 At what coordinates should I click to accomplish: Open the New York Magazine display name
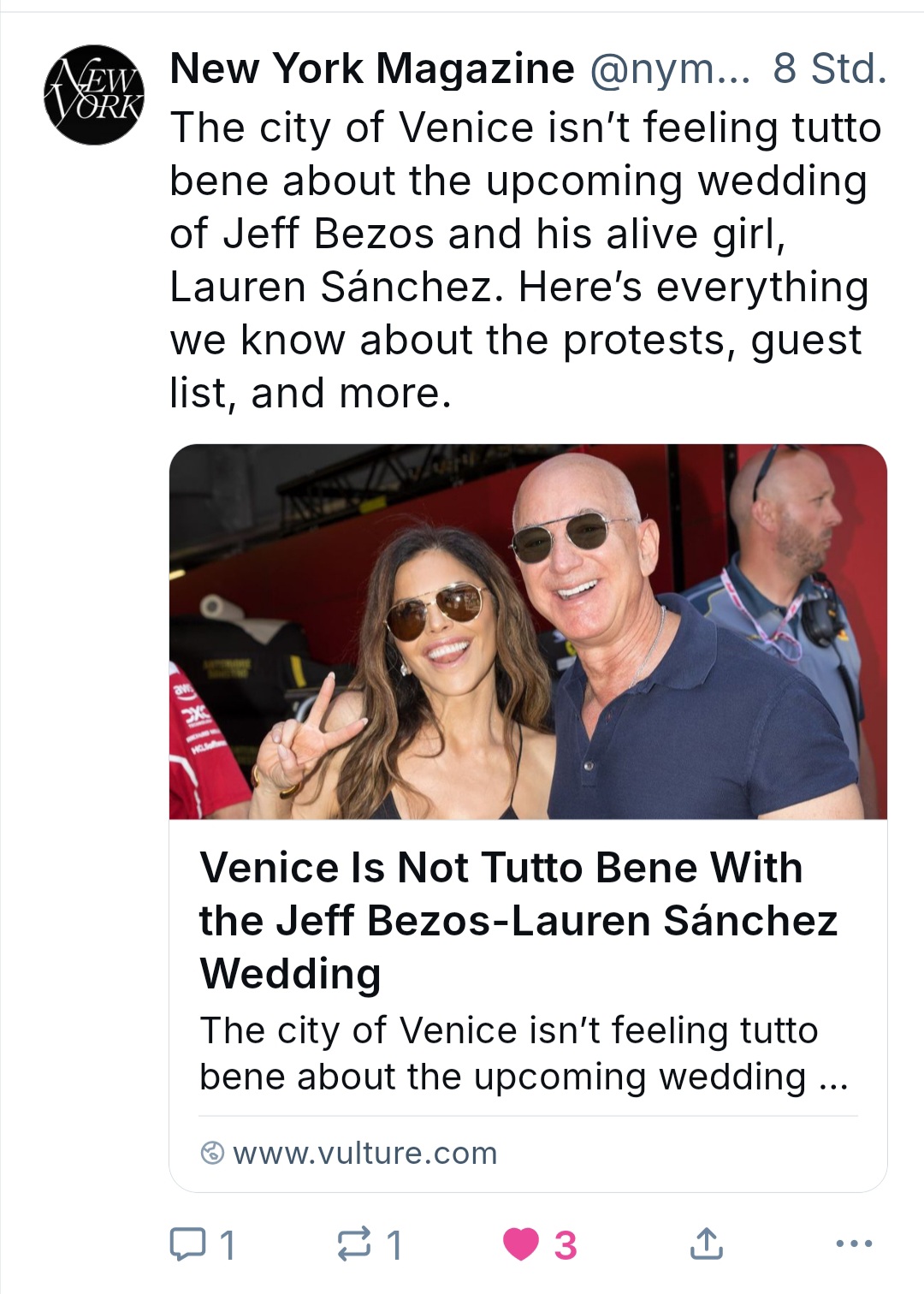tap(372, 68)
